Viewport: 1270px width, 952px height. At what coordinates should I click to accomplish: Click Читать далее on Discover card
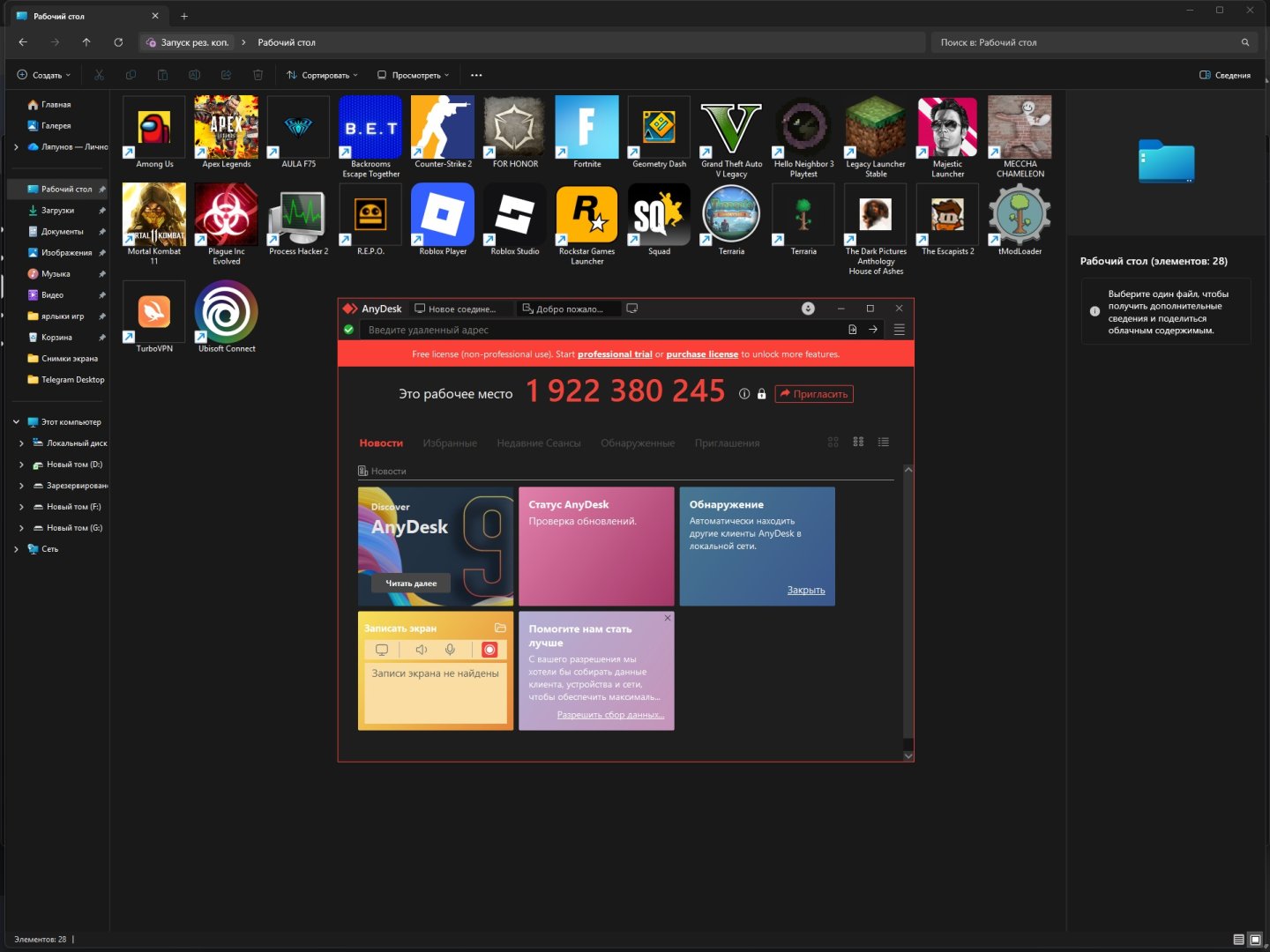(x=411, y=584)
